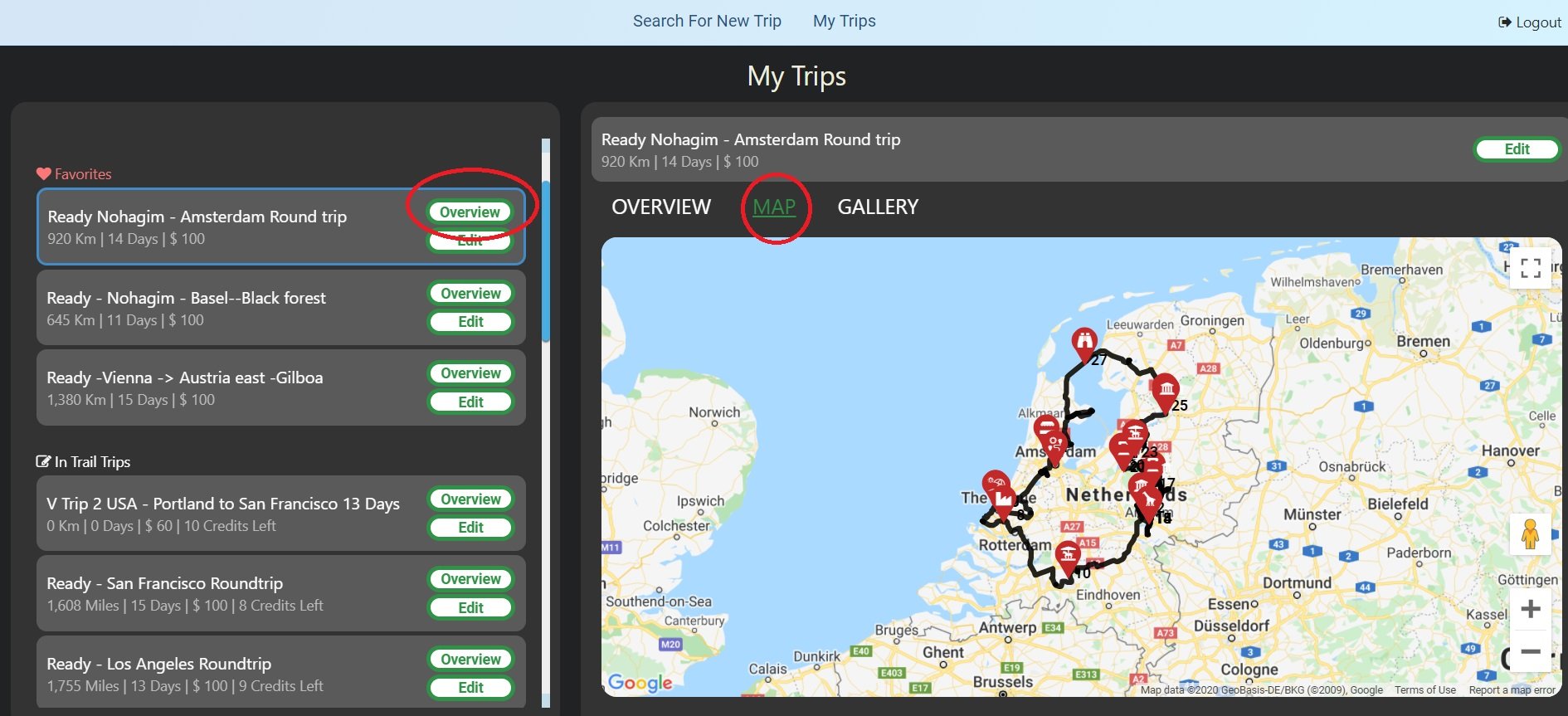
Task: Click the museum map marker numbered 25
Action: tap(1166, 392)
